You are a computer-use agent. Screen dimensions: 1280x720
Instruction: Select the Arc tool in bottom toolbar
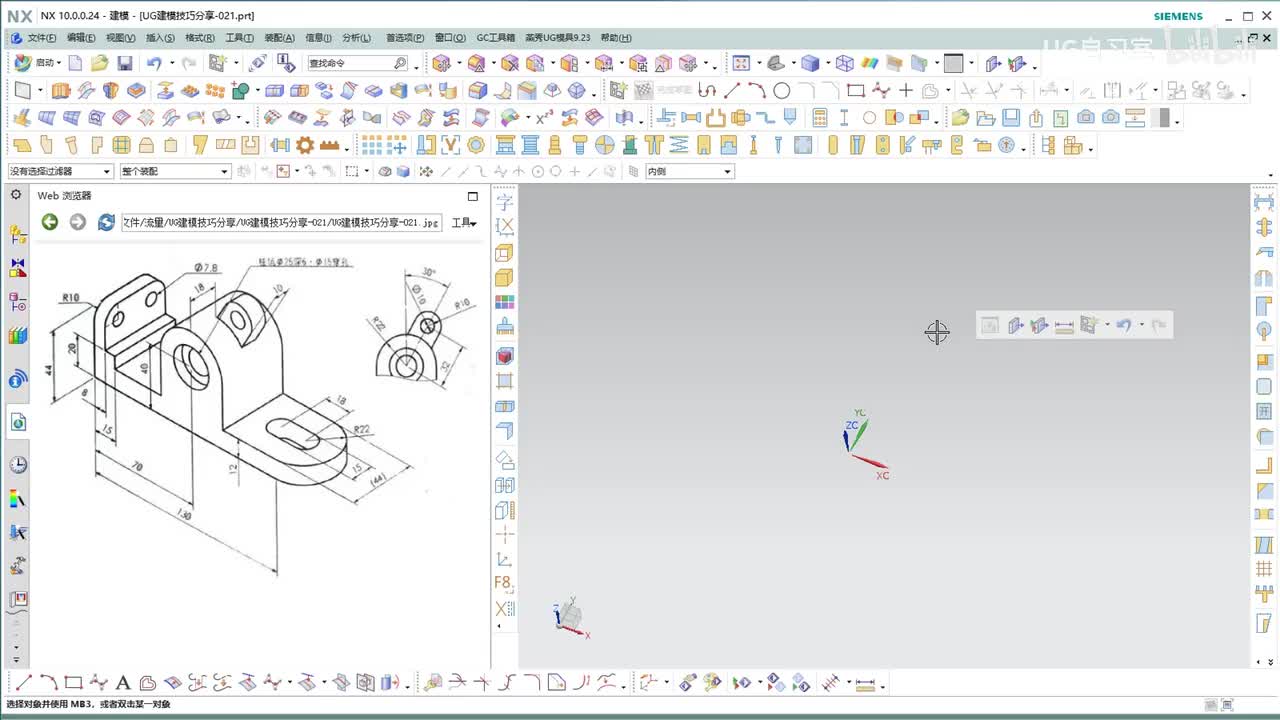(x=48, y=683)
